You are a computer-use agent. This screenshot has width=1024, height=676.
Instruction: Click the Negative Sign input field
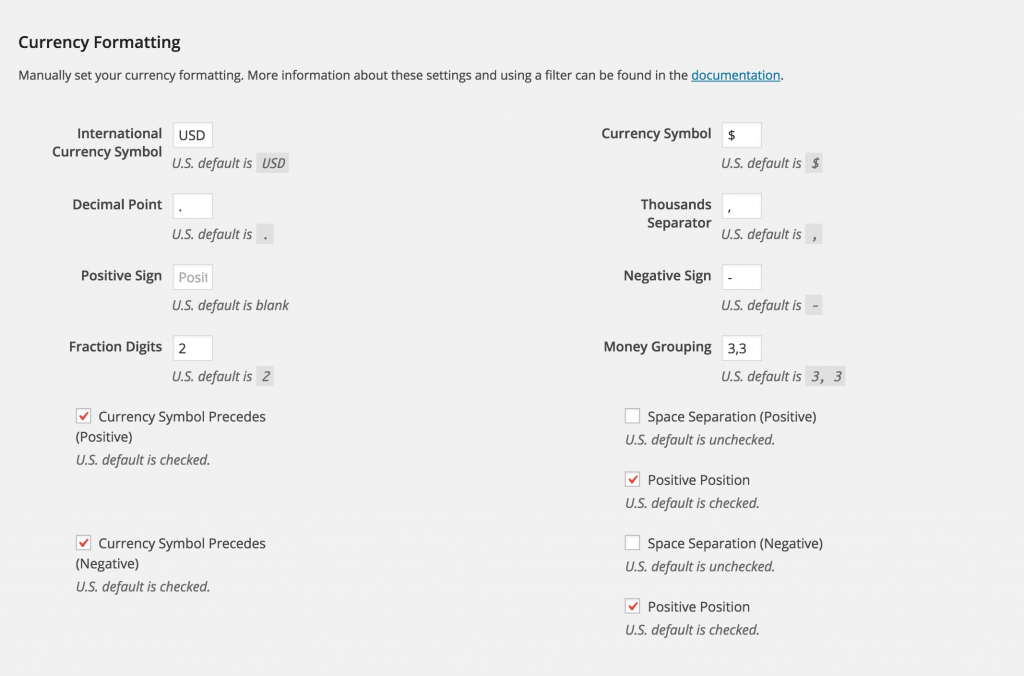coord(741,277)
